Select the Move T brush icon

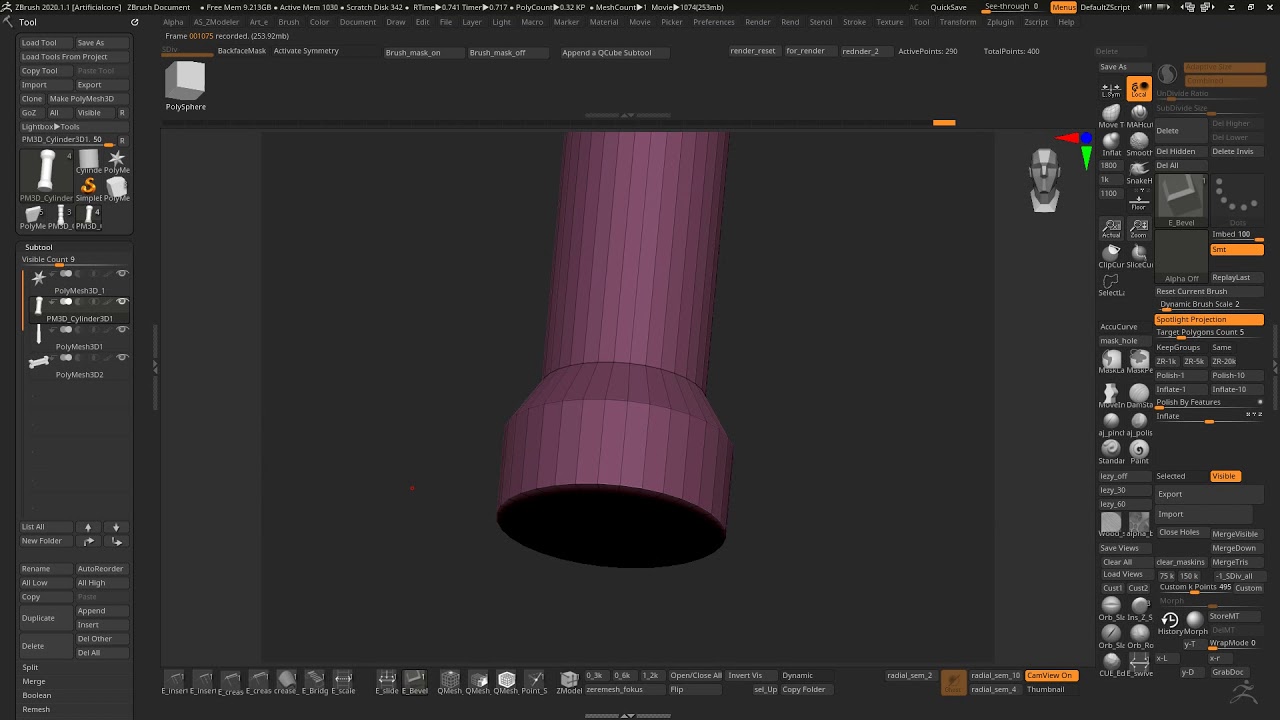(x=1111, y=114)
